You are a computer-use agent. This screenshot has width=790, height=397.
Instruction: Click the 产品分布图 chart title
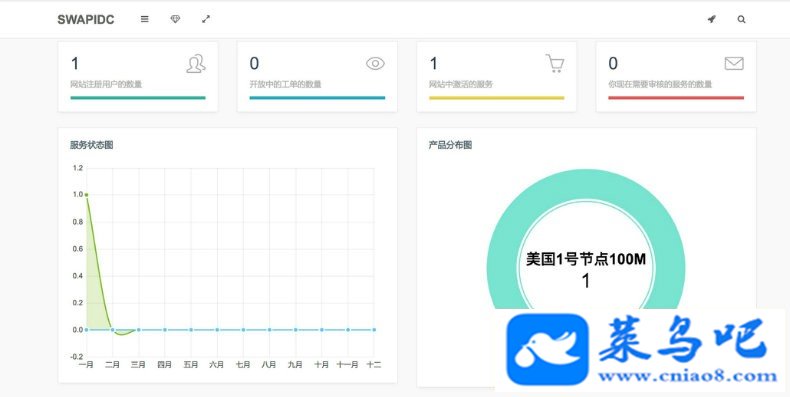pyautogui.click(x=450, y=145)
